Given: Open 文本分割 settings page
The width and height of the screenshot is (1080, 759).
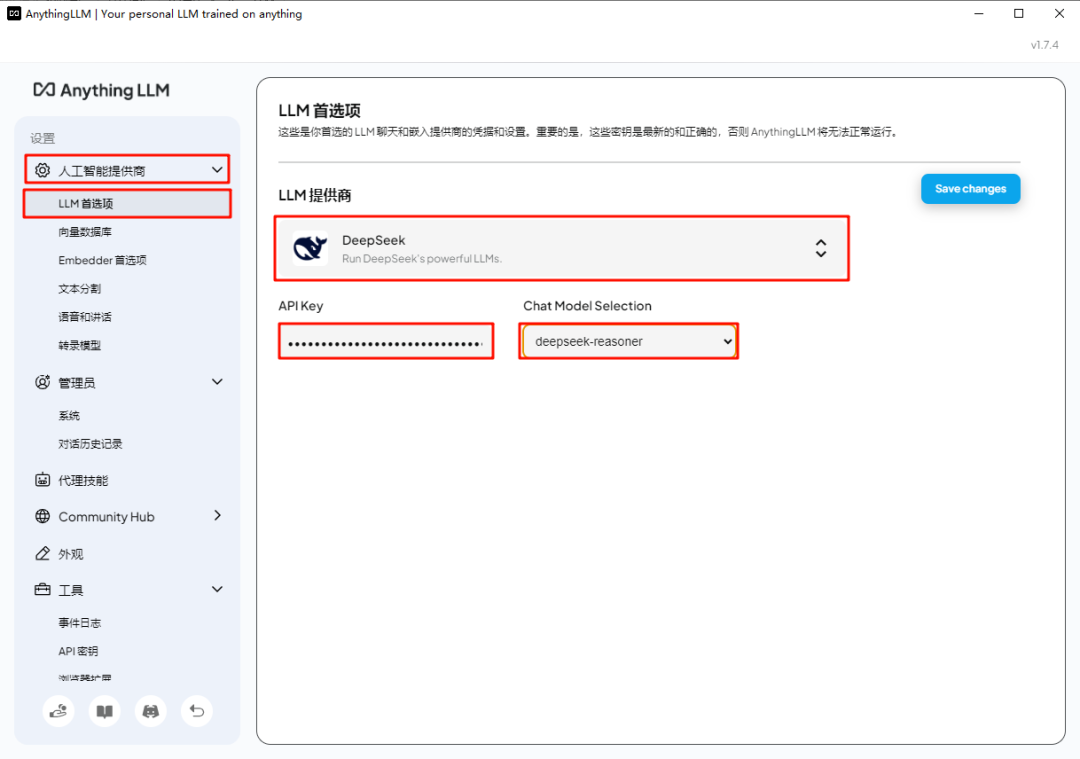Looking at the screenshot, I should pos(80,289).
